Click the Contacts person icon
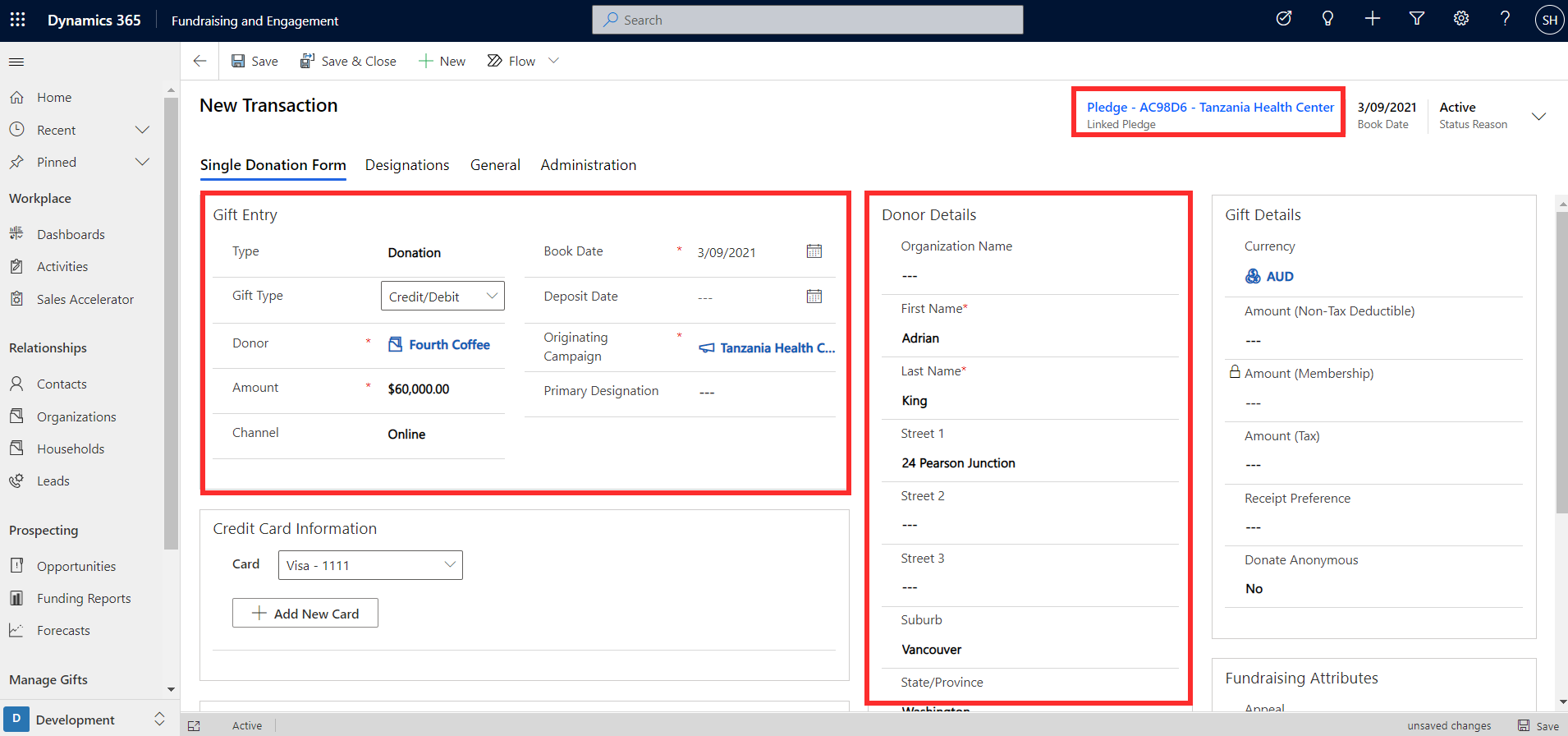The height and width of the screenshot is (736, 1568). (16, 384)
